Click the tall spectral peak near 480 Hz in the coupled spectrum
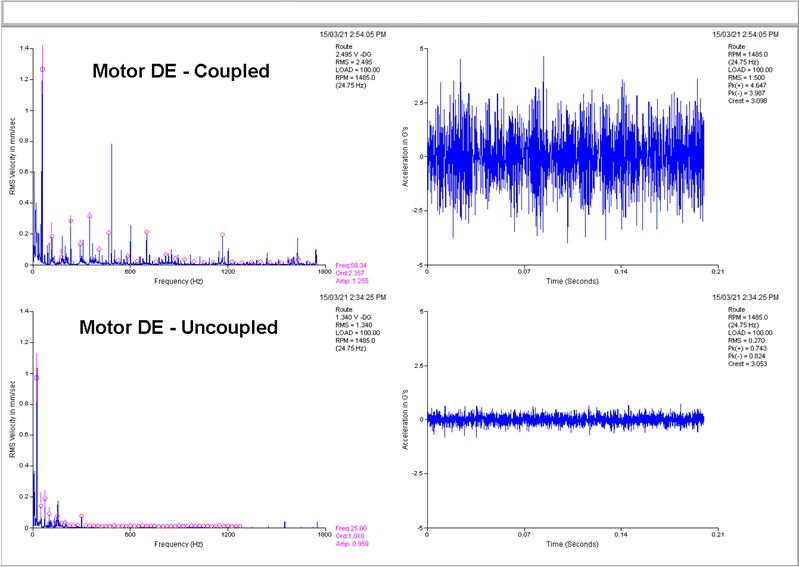This screenshot has width=799, height=567. tap(112, 204)
